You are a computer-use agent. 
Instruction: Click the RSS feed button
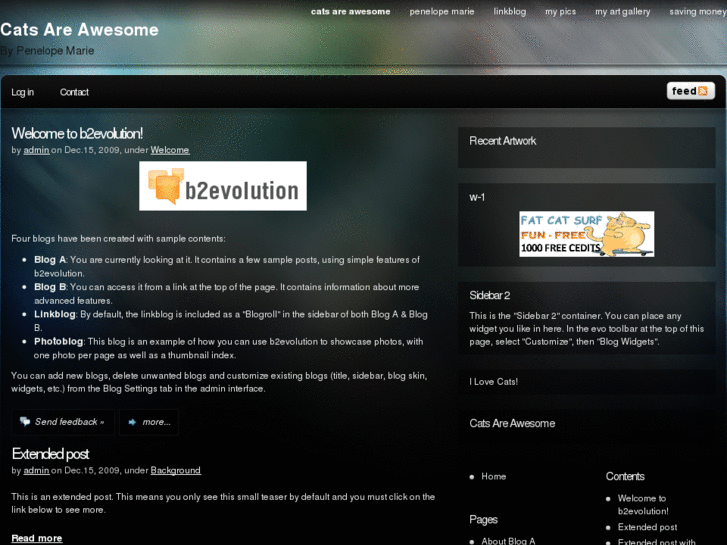pyautogui.click(x=690, y=91)
